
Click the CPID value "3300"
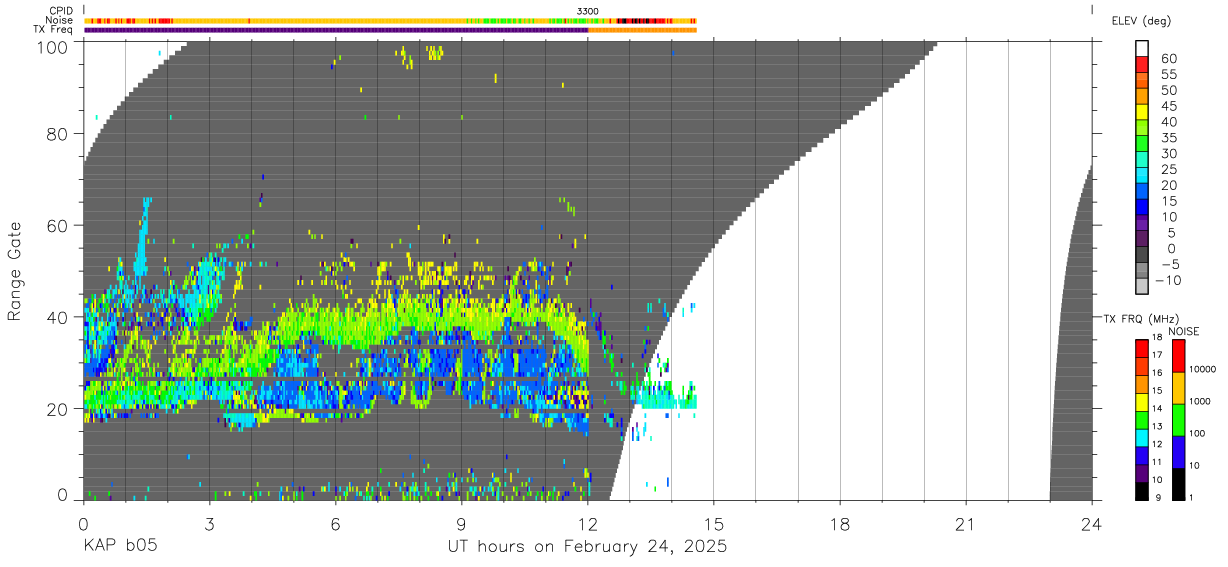coord(588,10)
